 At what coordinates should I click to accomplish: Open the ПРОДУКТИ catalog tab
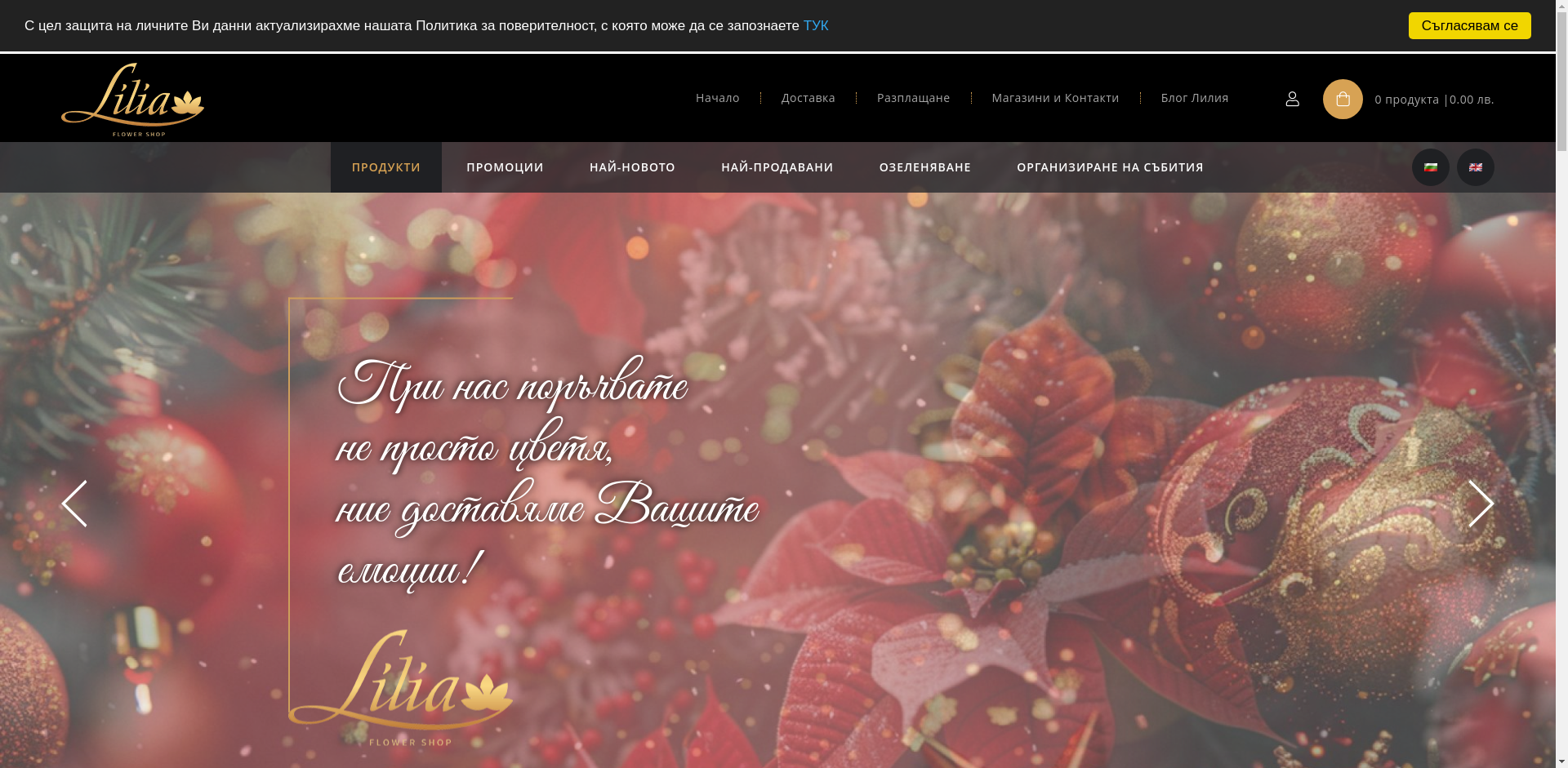pyautogui.click(x=385, y=166)
